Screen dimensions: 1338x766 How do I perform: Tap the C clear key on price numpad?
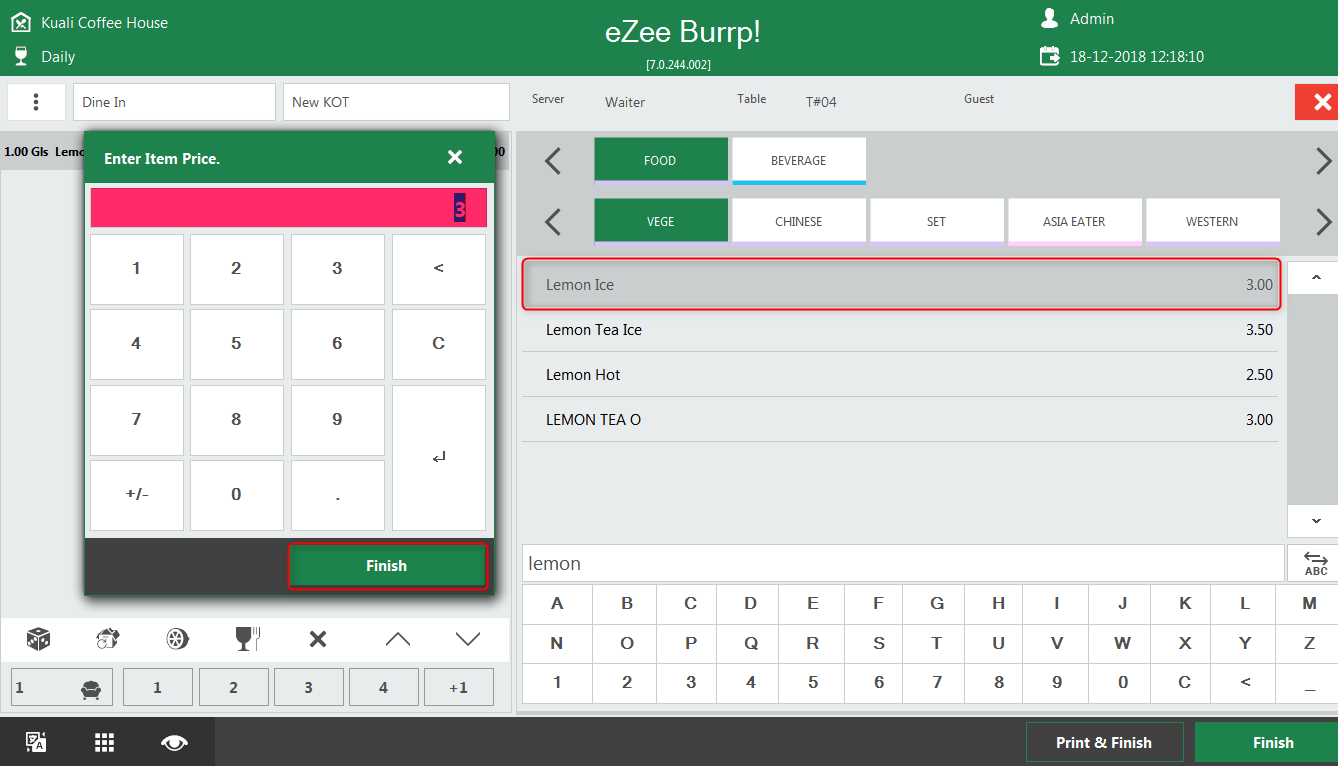(x=439, y=344)
